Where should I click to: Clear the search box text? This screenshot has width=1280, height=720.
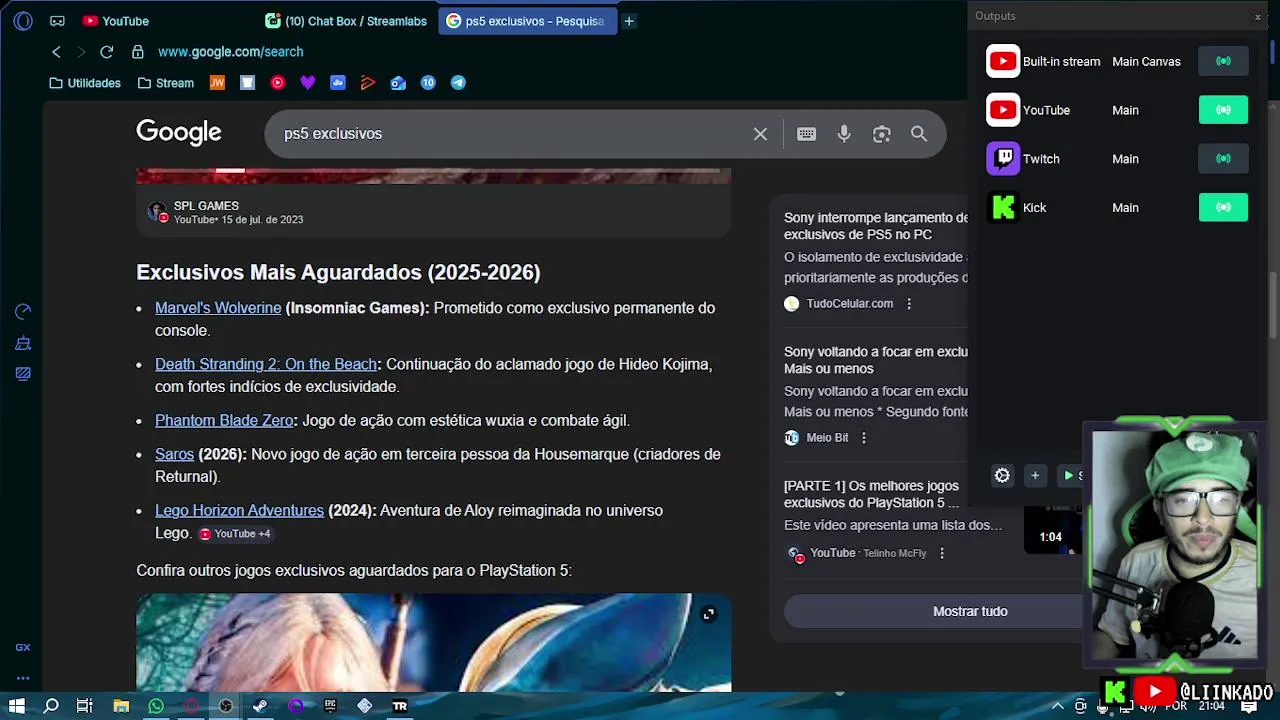pos(760,134)
